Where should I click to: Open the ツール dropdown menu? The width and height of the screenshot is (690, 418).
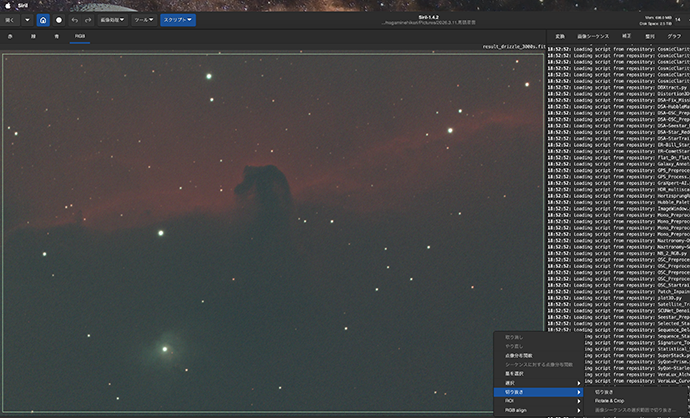[x=143, y=19]
